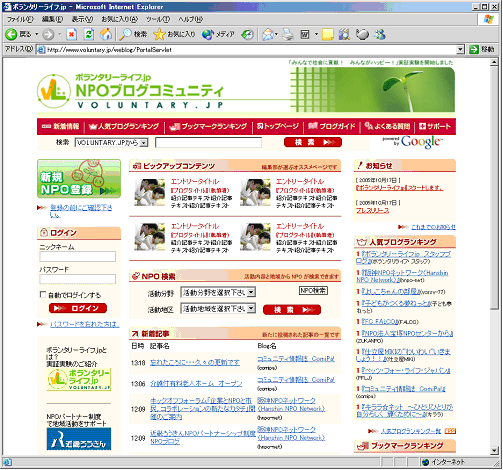Image resolution: width=503 pixels, height=470 pixels.
Task: Click the round grey toolbar icon
Action: (362, 34)
